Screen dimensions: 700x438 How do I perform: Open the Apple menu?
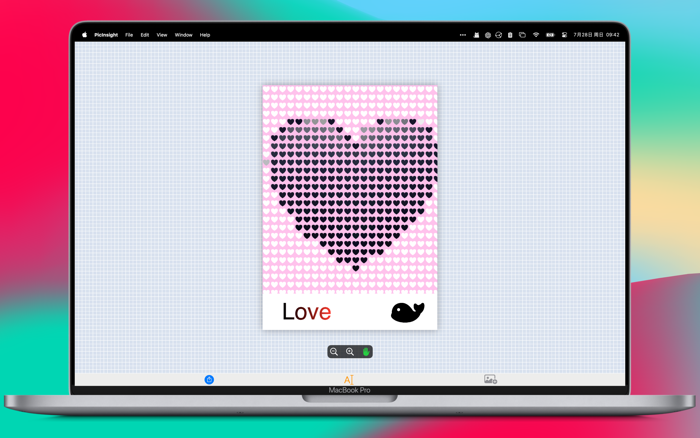(x=84, y=35)
